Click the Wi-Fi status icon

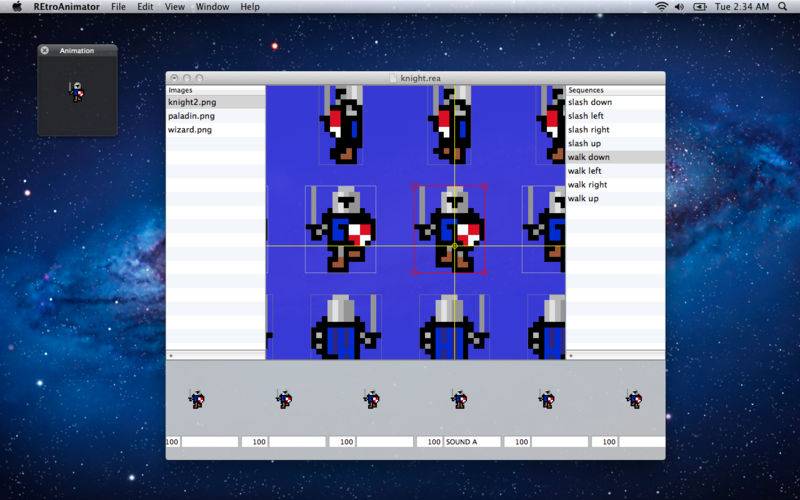tap(662, 7)
